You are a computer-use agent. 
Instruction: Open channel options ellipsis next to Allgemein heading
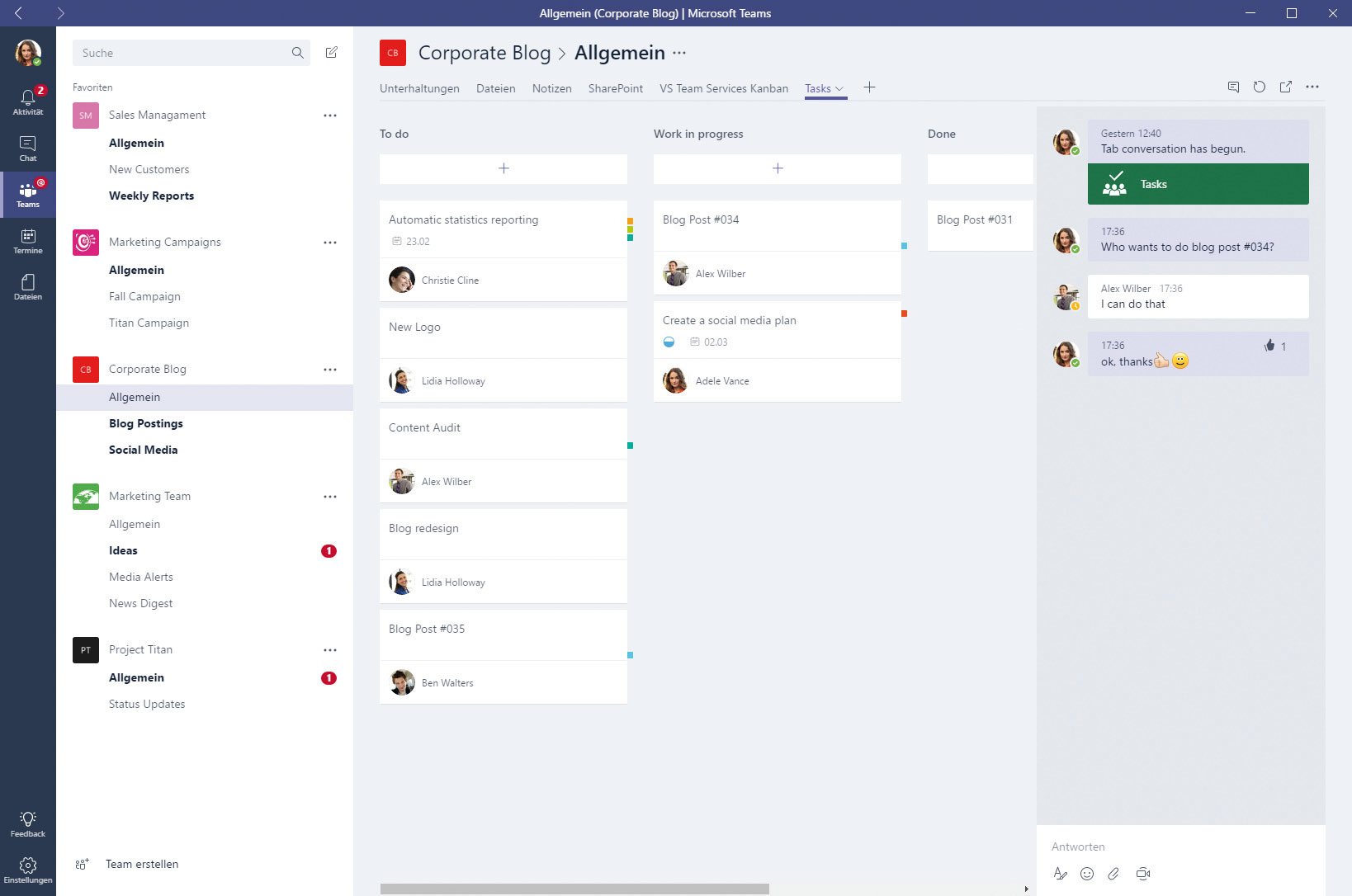(679, 53)
